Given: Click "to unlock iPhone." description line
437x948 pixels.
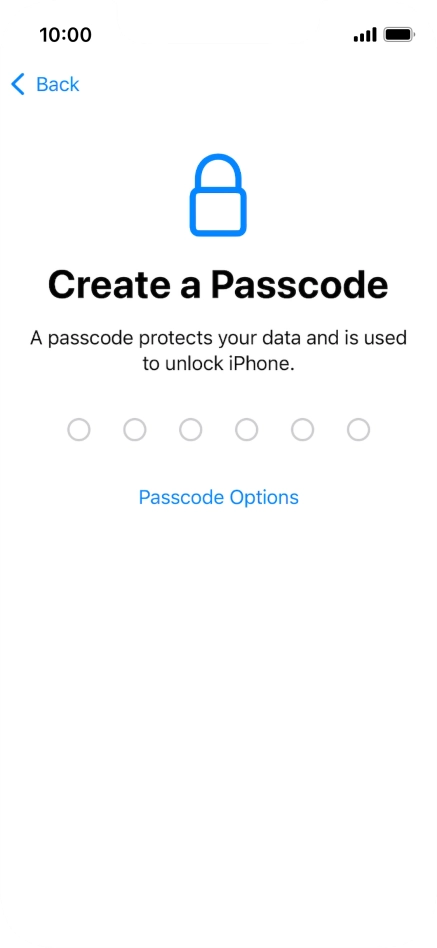Looking at the screenshot, I should 218,365.
